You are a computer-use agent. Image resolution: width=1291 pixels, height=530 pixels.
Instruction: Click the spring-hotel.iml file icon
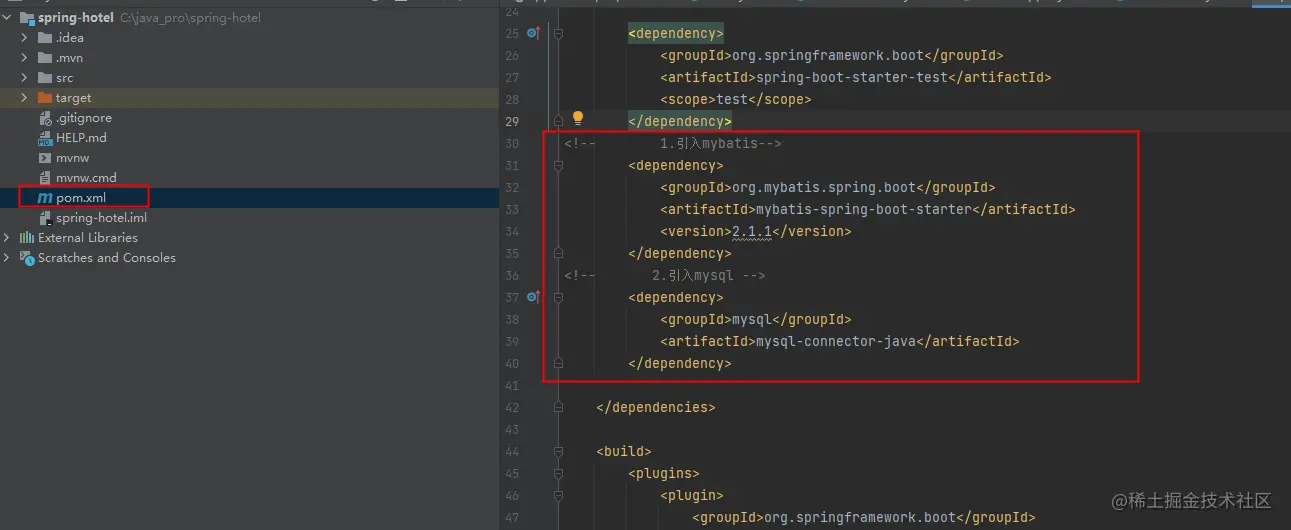pos(45,218)
